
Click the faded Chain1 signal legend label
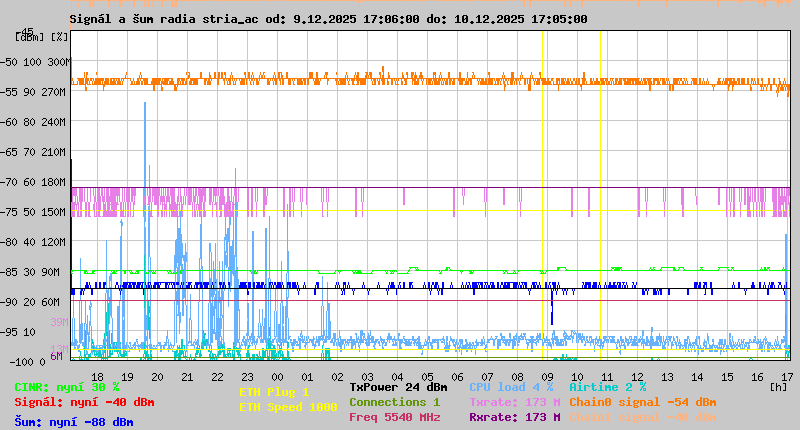(x=643, y=417)
